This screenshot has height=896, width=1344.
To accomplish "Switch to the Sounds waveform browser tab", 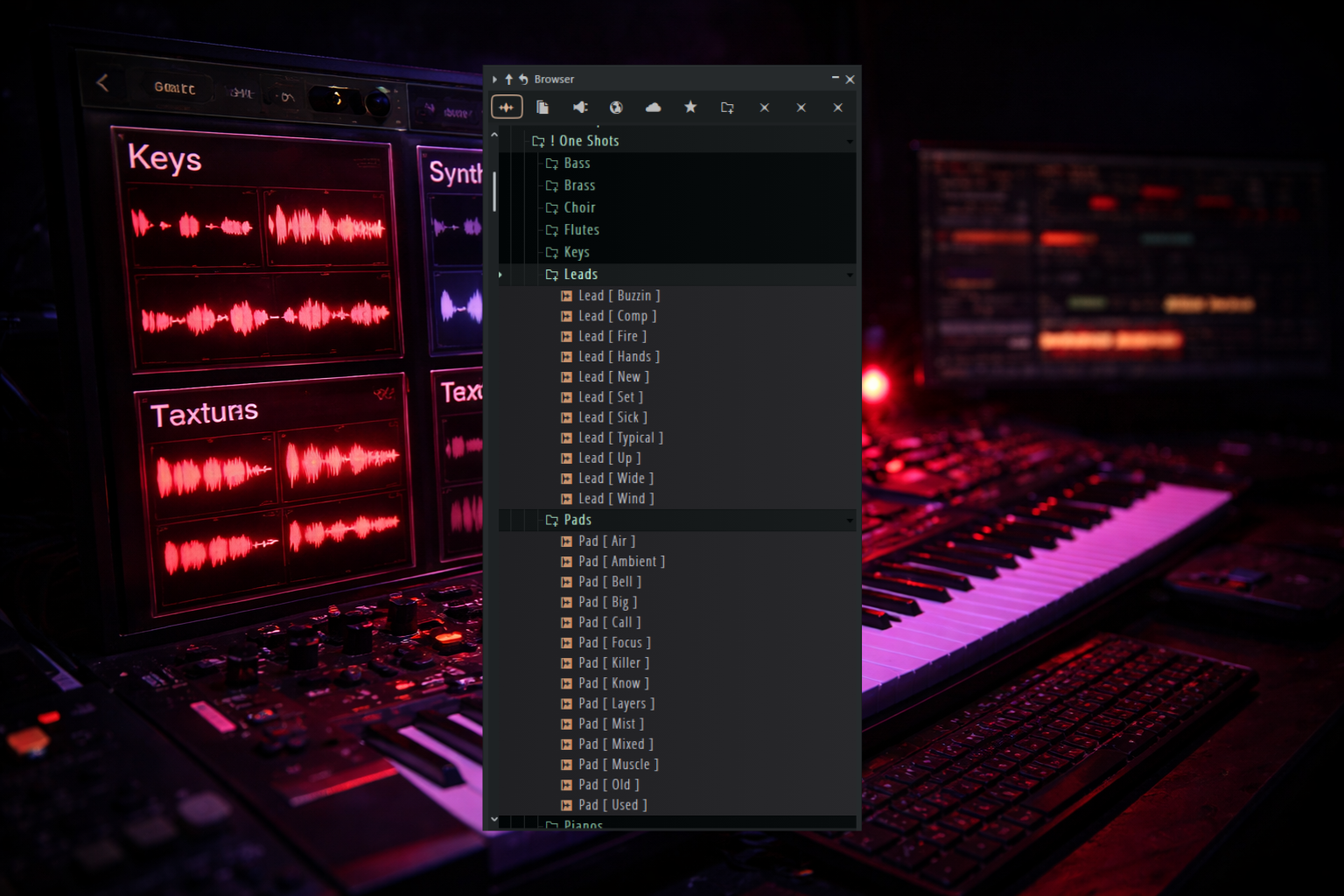I will tap(507, 107).
